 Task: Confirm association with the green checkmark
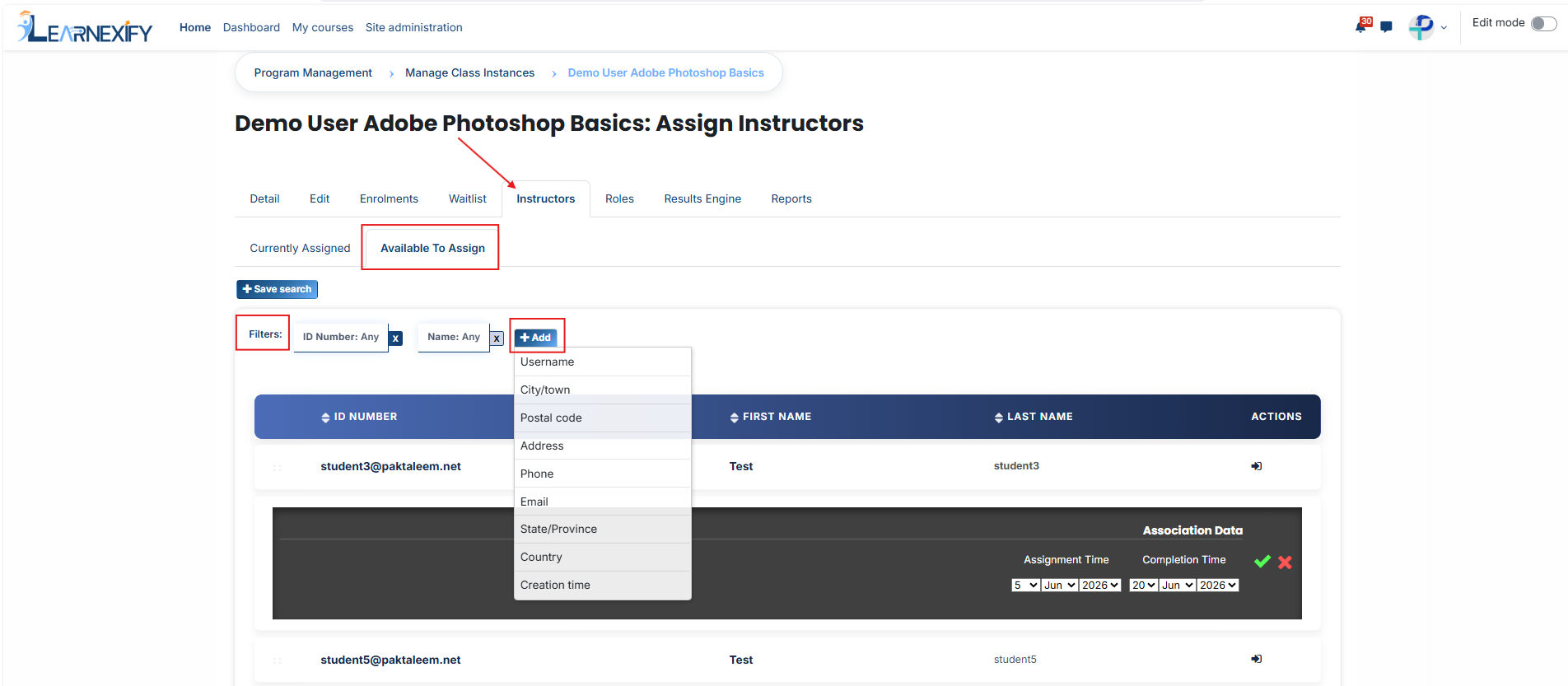(1262, 562)
